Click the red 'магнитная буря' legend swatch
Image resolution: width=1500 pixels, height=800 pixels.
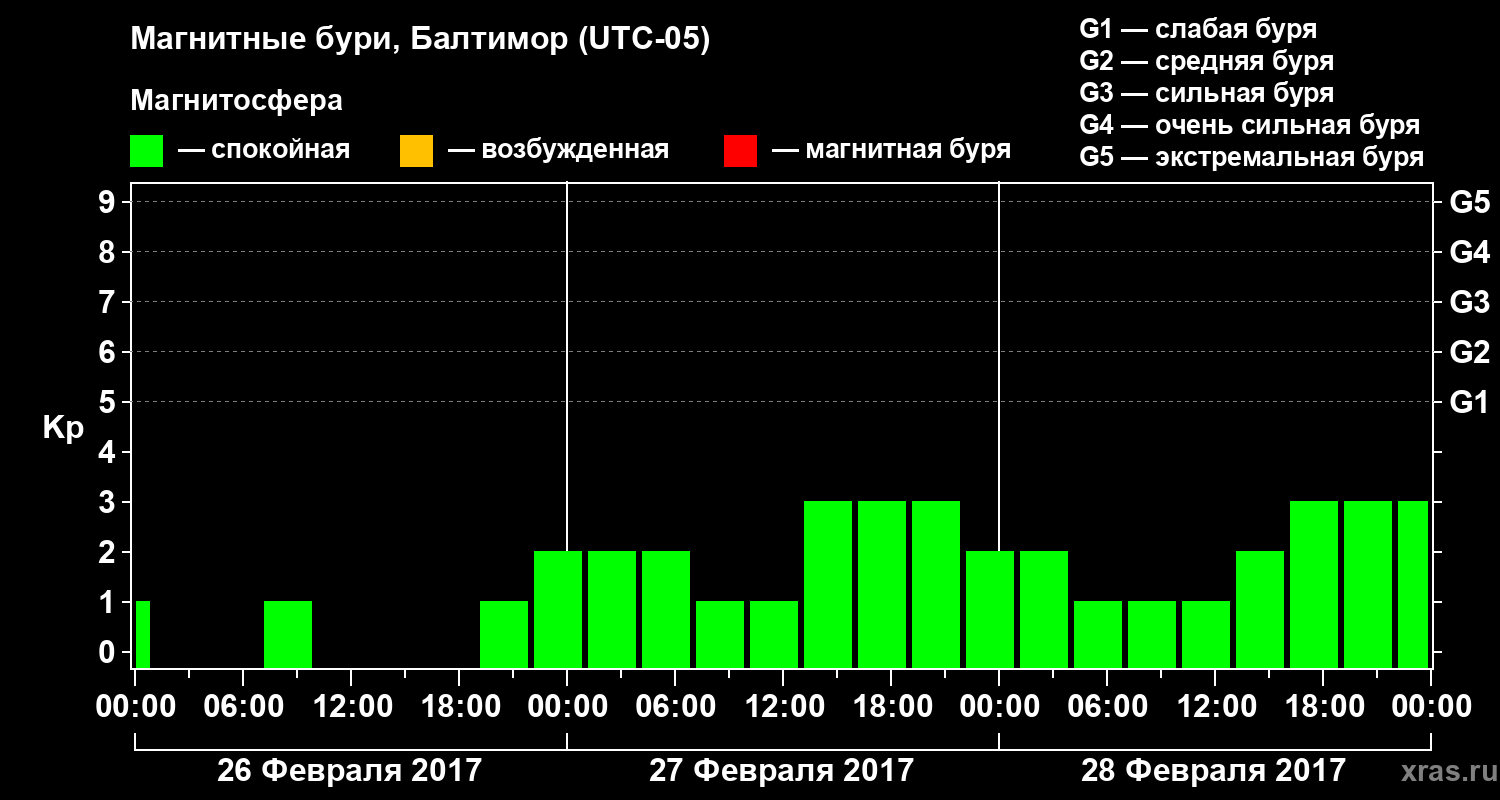coord(740,151)
